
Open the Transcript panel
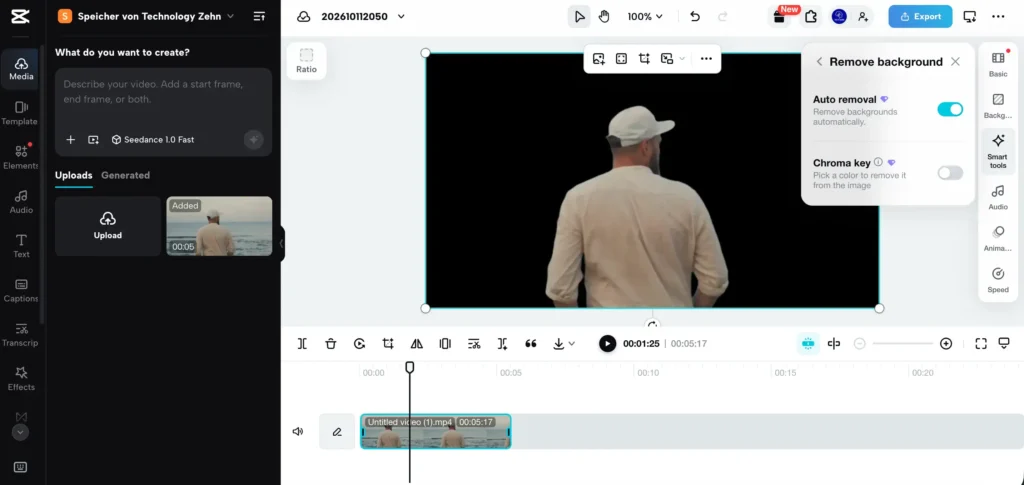(21, 334)
